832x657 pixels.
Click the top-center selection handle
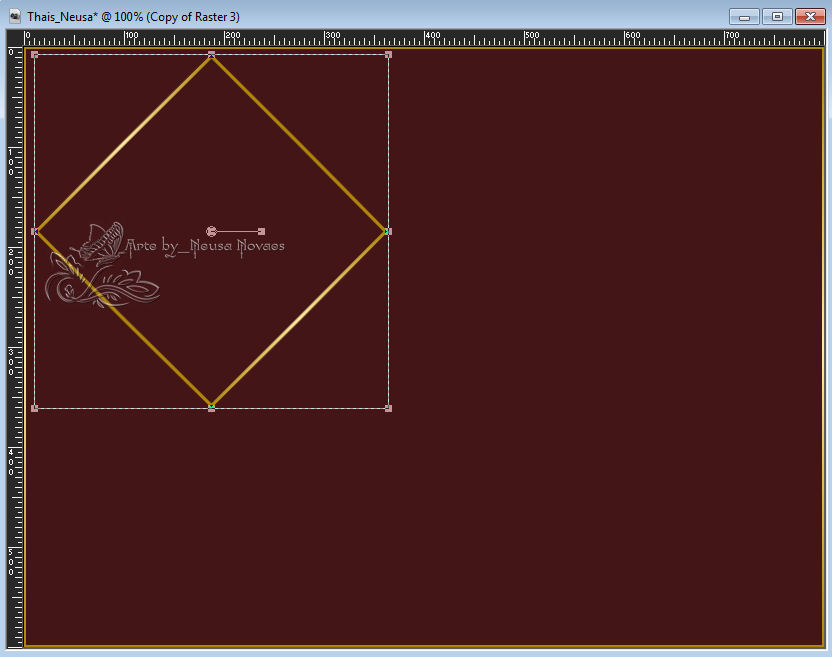211,54
